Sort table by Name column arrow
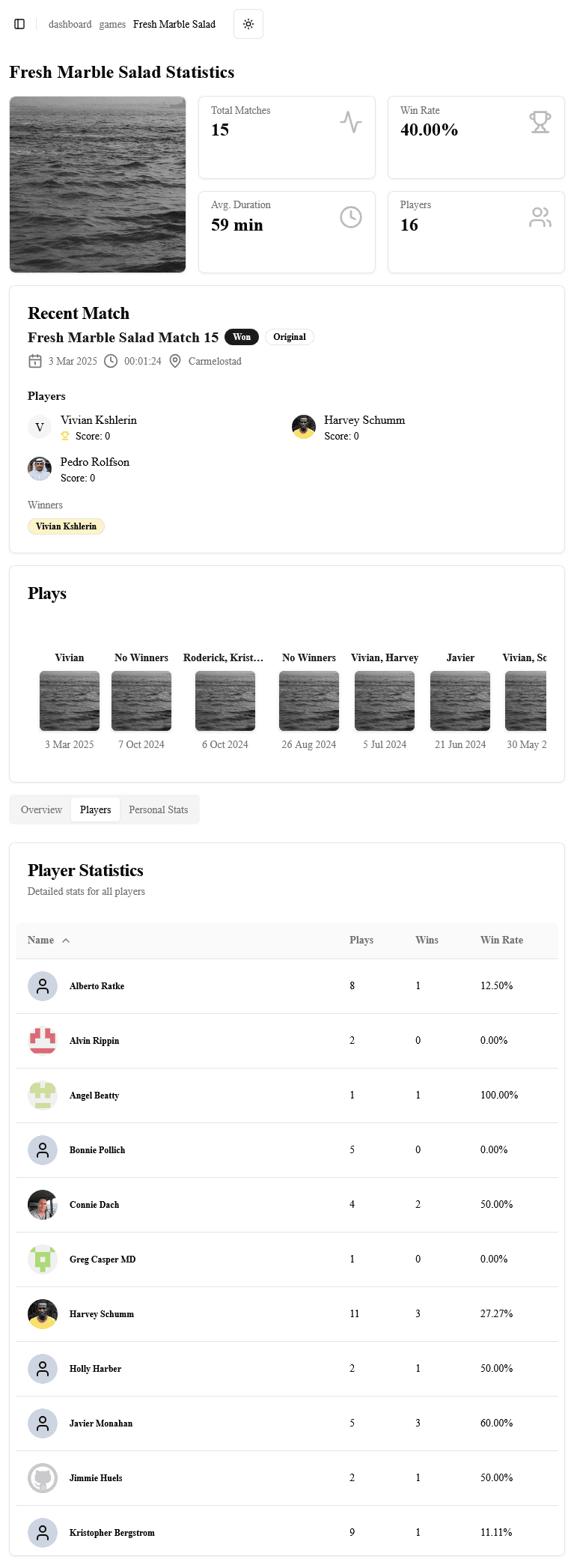This screenshot has height=1568, width=574. [x=66, y=941]
